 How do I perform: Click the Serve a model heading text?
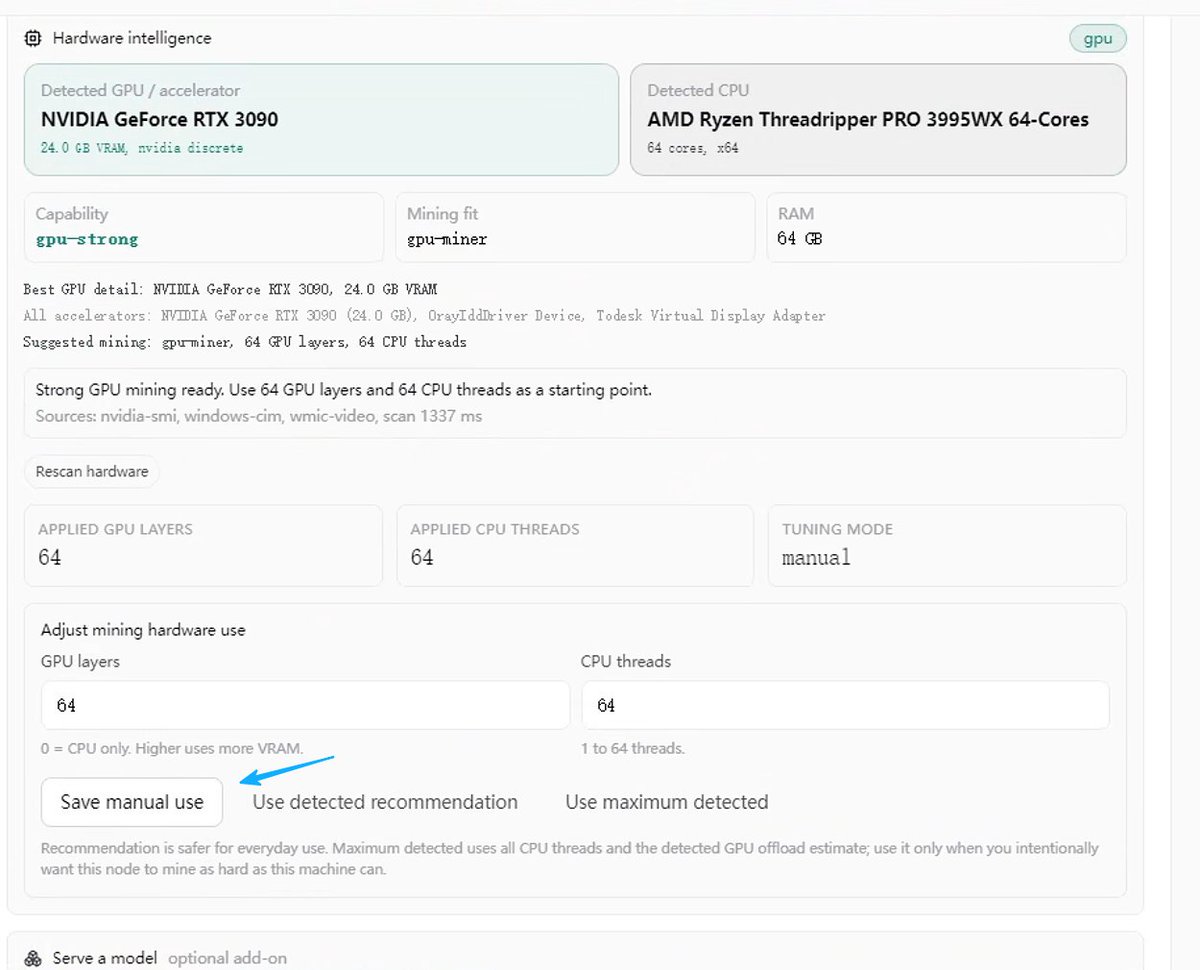[105, 958]
